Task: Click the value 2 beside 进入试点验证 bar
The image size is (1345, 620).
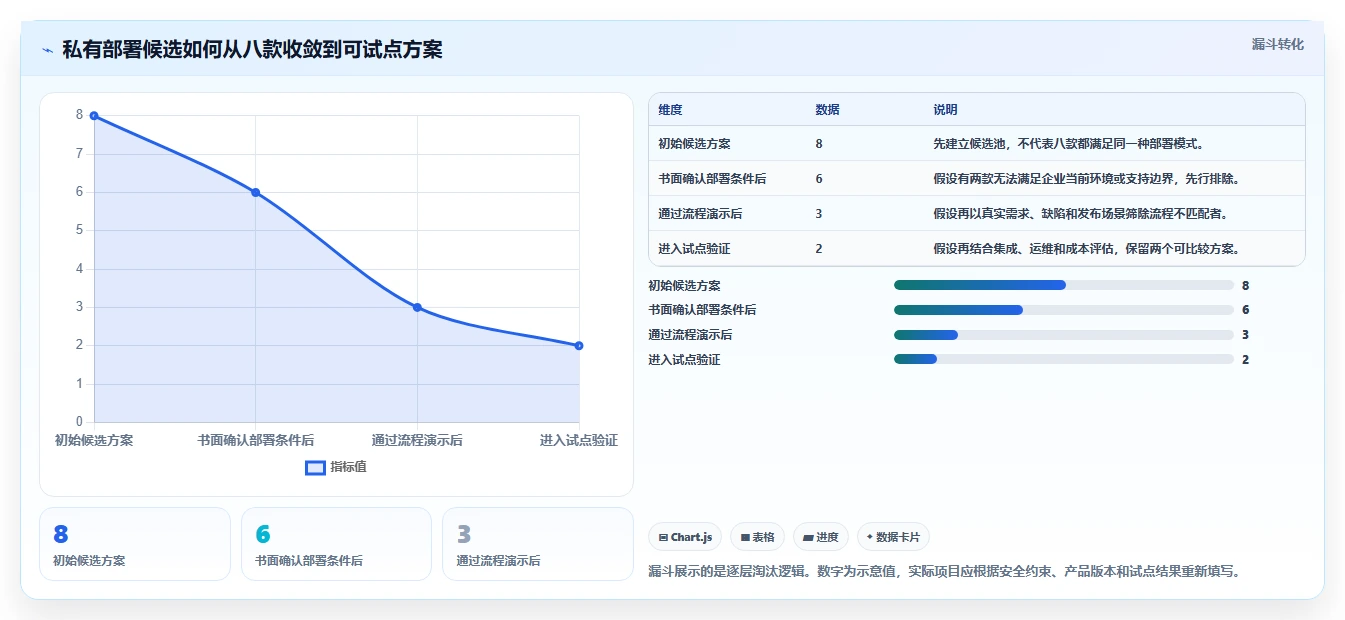Action: pyautogui.click(x=1245, y=359)
